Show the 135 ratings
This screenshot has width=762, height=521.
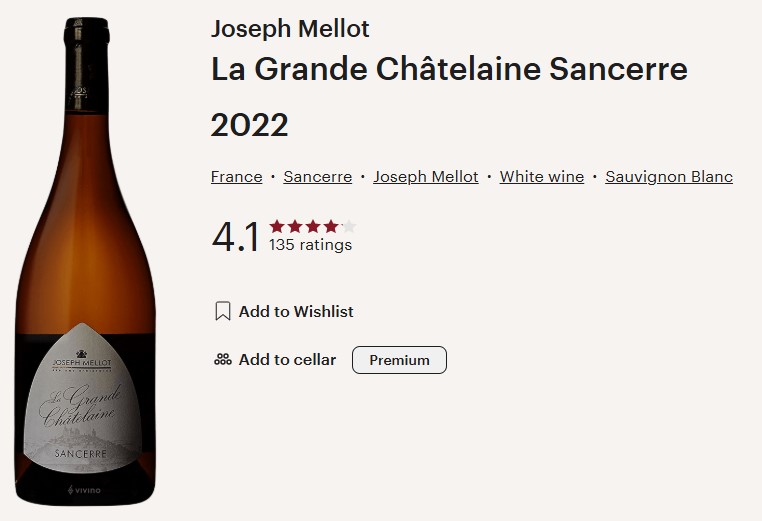tap(310, 245)
